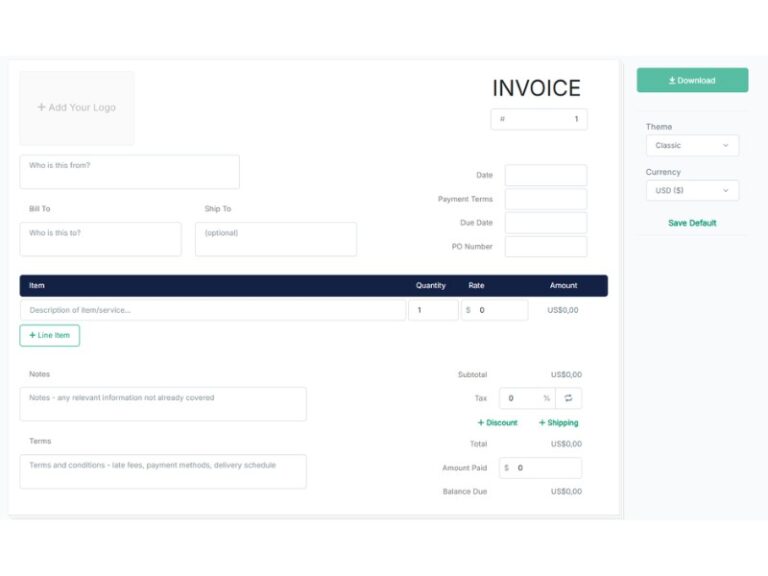
Task: Open the Date field
Action: [545, 175]
